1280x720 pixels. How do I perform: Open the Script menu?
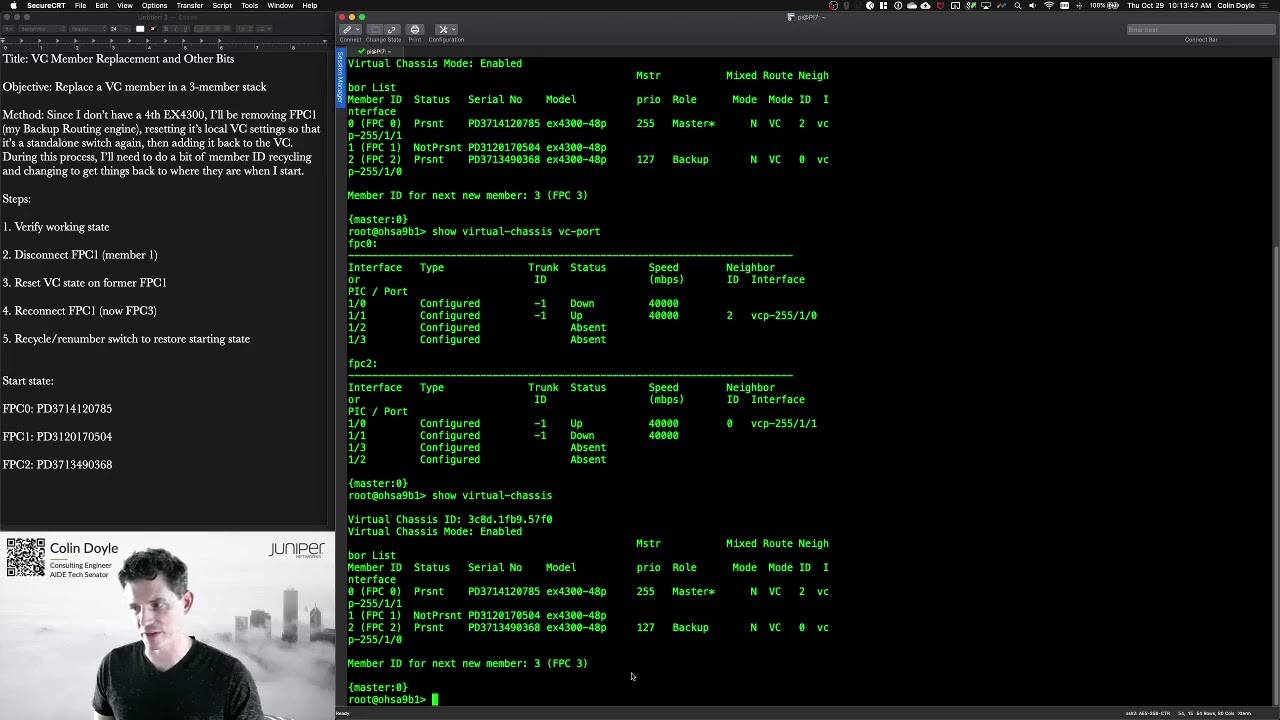pos(222,5)
